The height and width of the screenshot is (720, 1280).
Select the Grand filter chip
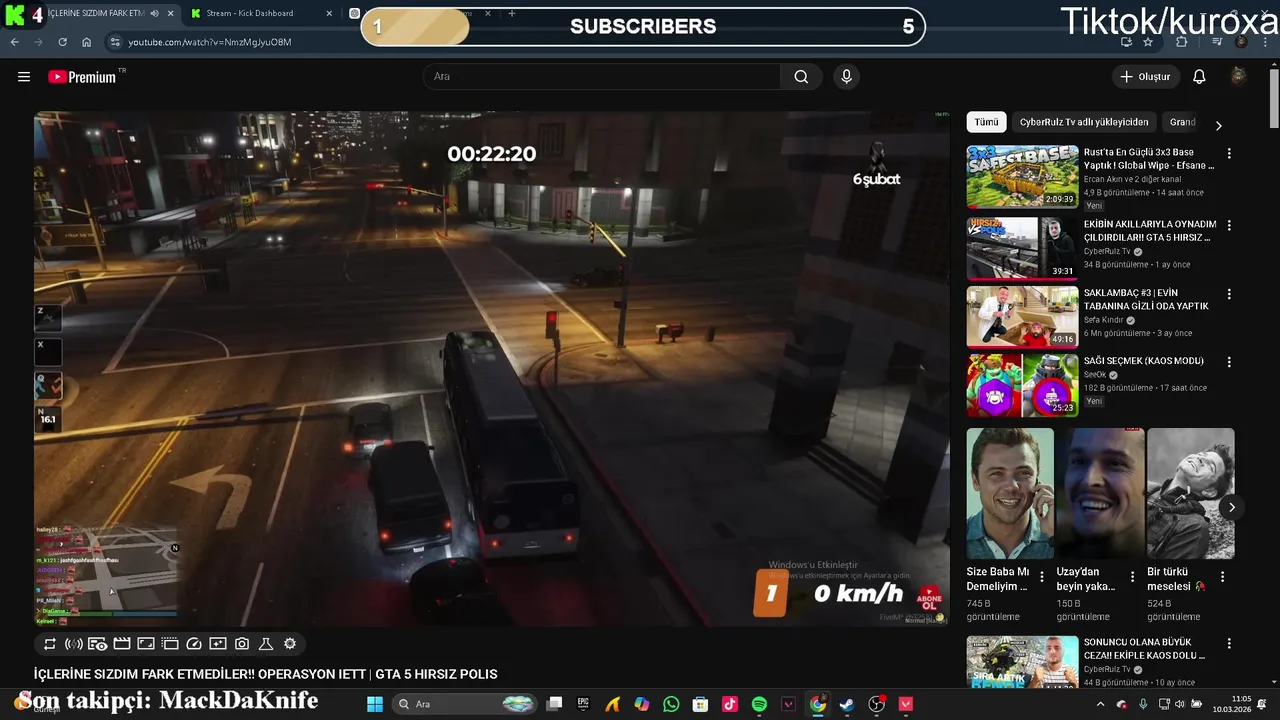point(1183,122)
